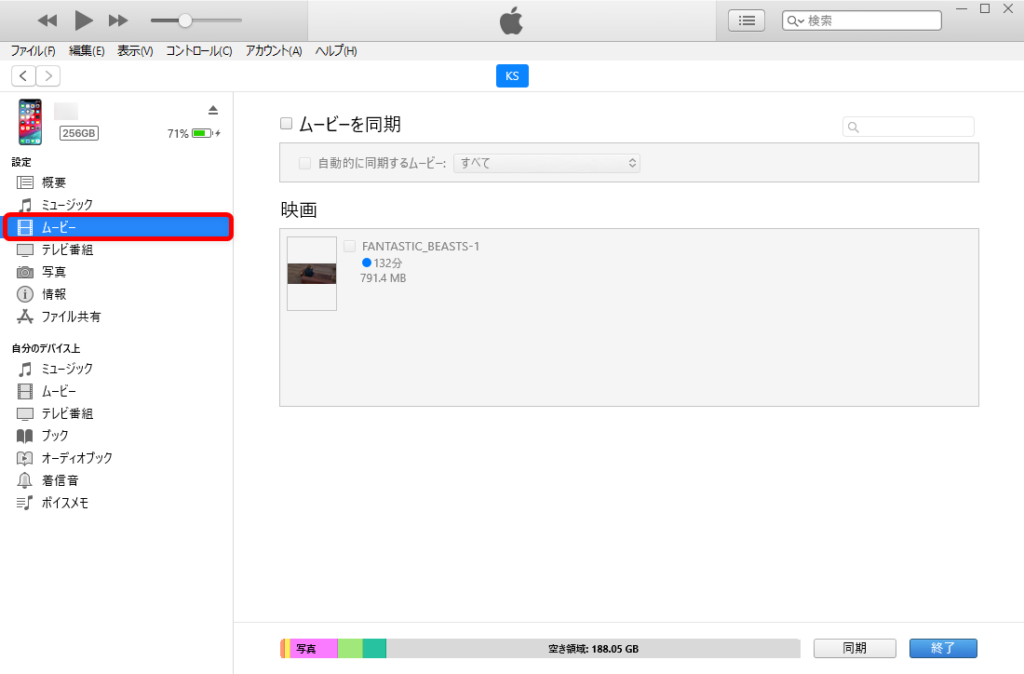Open the 表示(V) menu
1024x674 pixels.
click(135, 51)
